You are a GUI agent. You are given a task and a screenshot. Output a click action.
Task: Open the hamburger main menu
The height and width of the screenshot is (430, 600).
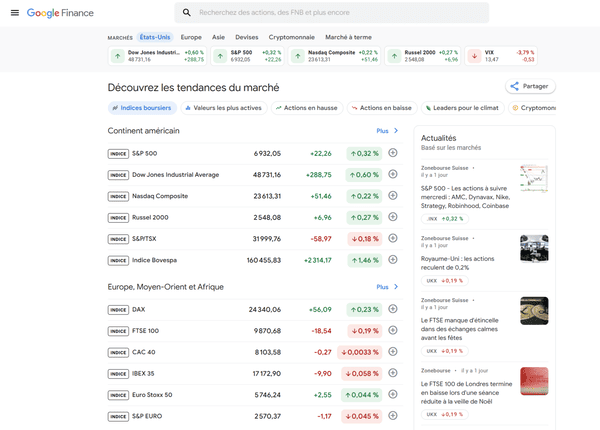pyautogui.click(x=14, y=13)
